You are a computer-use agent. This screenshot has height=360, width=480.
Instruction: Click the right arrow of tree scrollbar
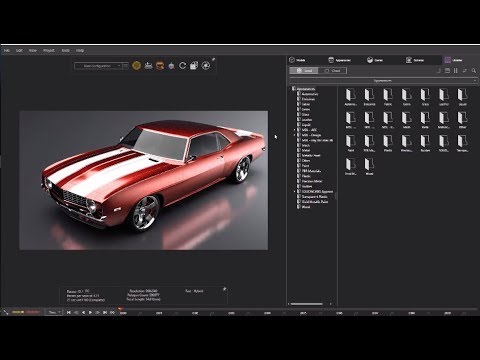(x=330, y=304)
